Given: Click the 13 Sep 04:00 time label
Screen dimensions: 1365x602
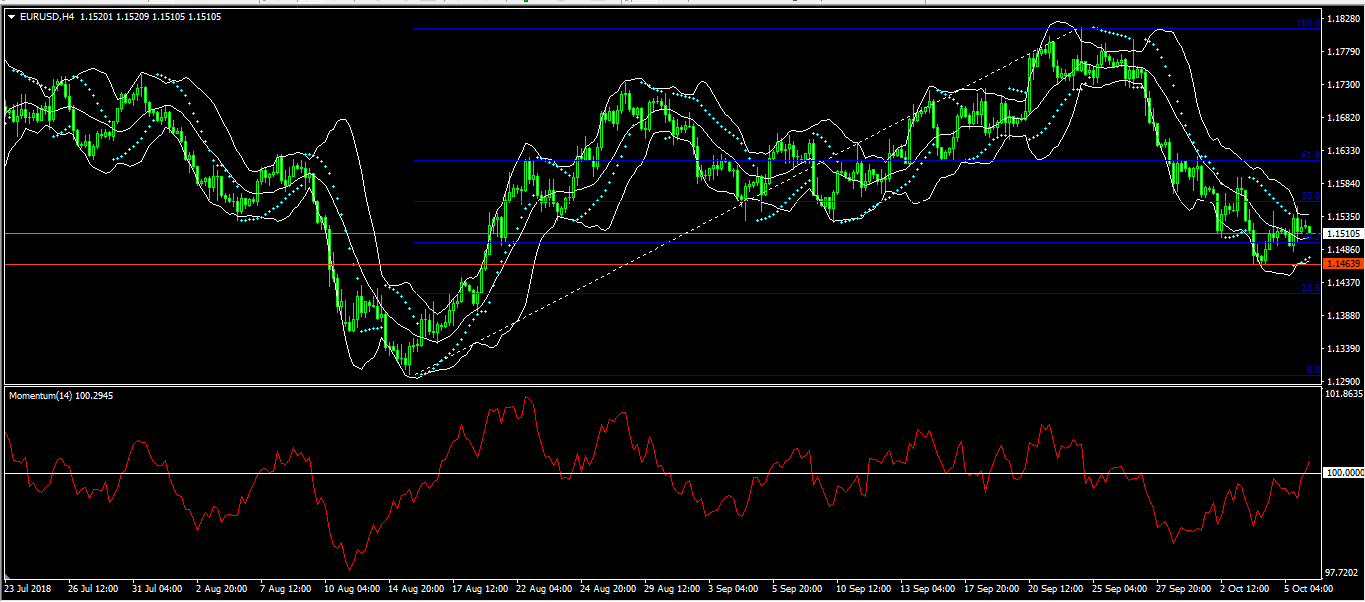Looking at the screenshot, I should point(929,589).
